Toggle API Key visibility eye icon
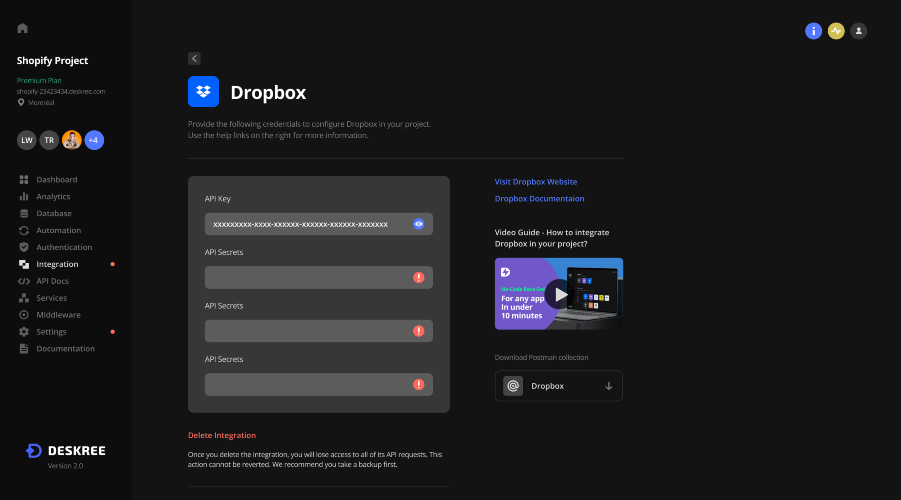 click(x=418, y=224)
